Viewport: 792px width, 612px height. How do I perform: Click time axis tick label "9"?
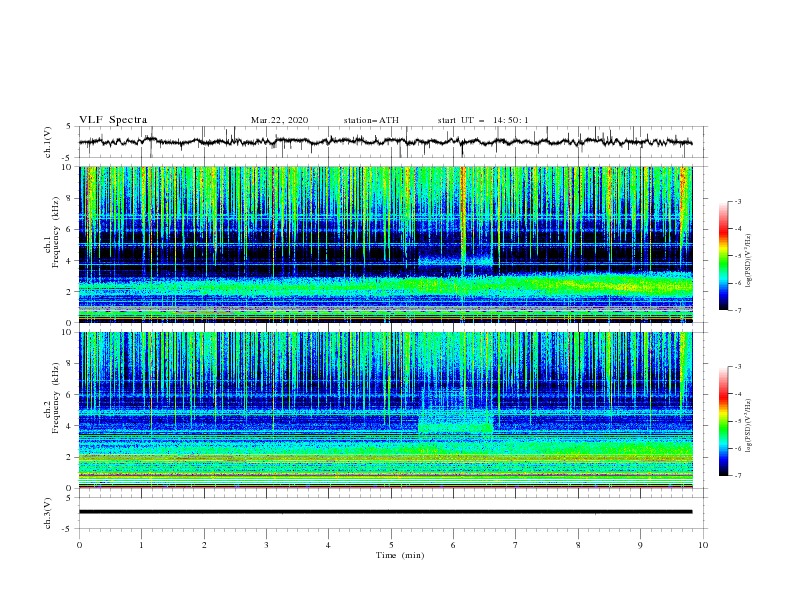pos(640,545)
